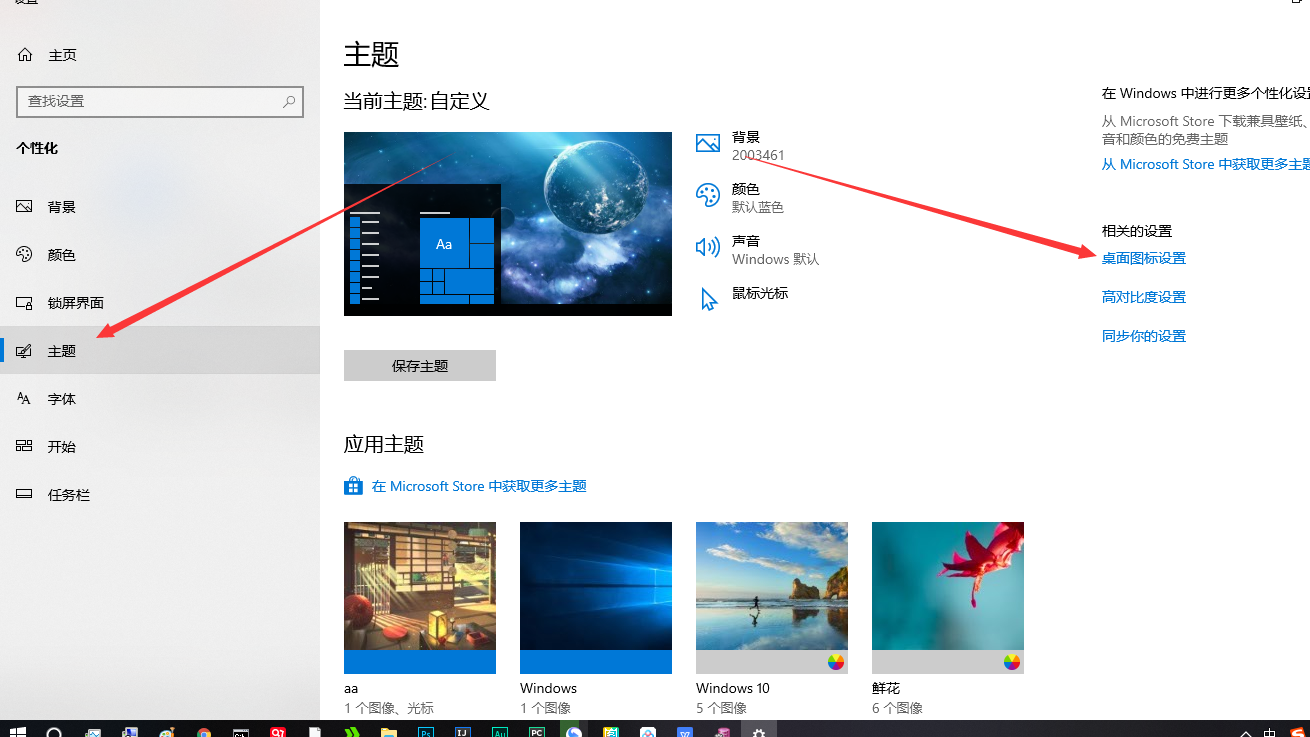The width and height of the screenshot is (1310, 737).
Task: Click the 声音 Windows 默认 speaker icon
Action: (x=708, y=247)
